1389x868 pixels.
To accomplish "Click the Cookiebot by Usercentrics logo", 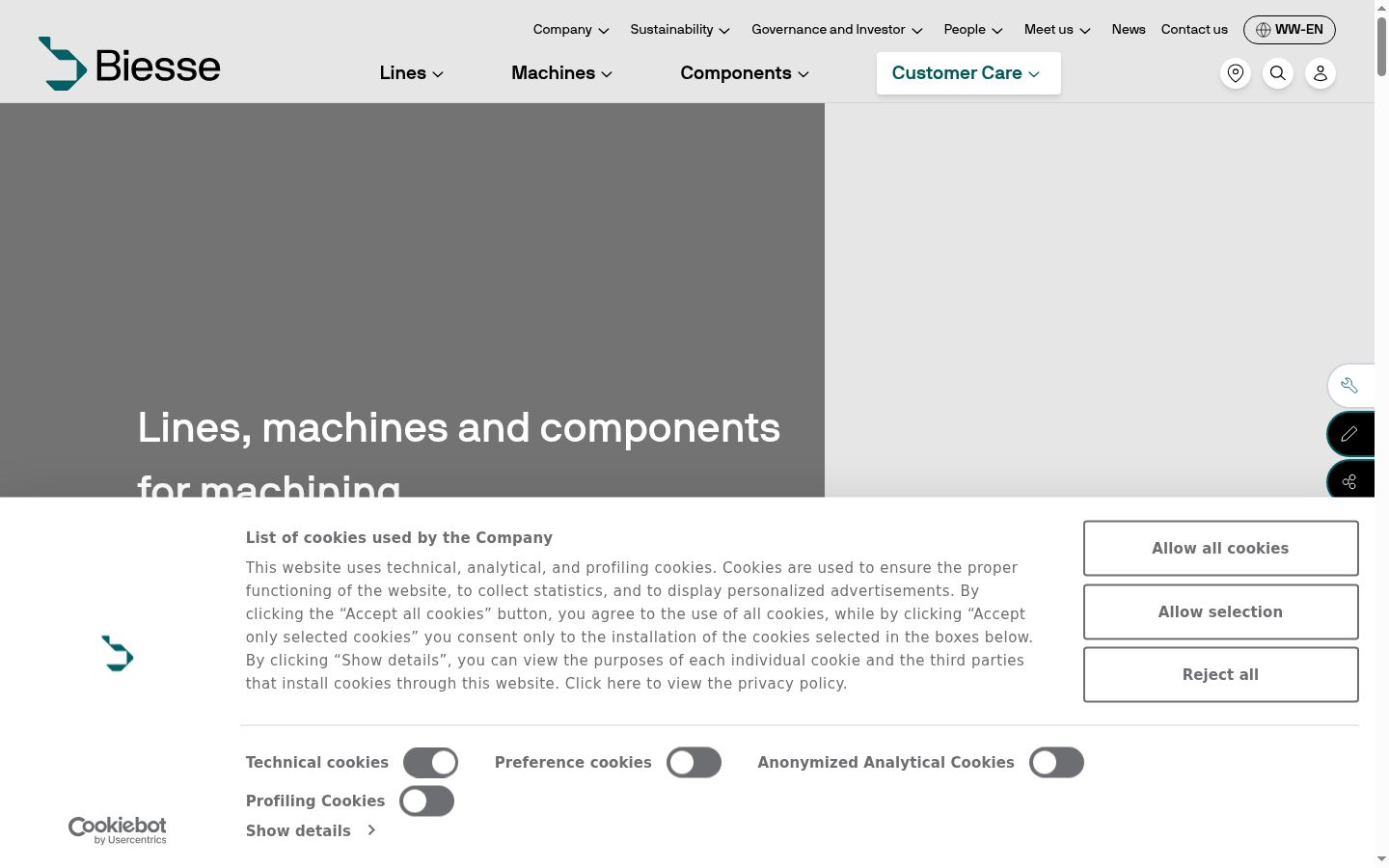I will pyautogui.click(x=118, y=830).
